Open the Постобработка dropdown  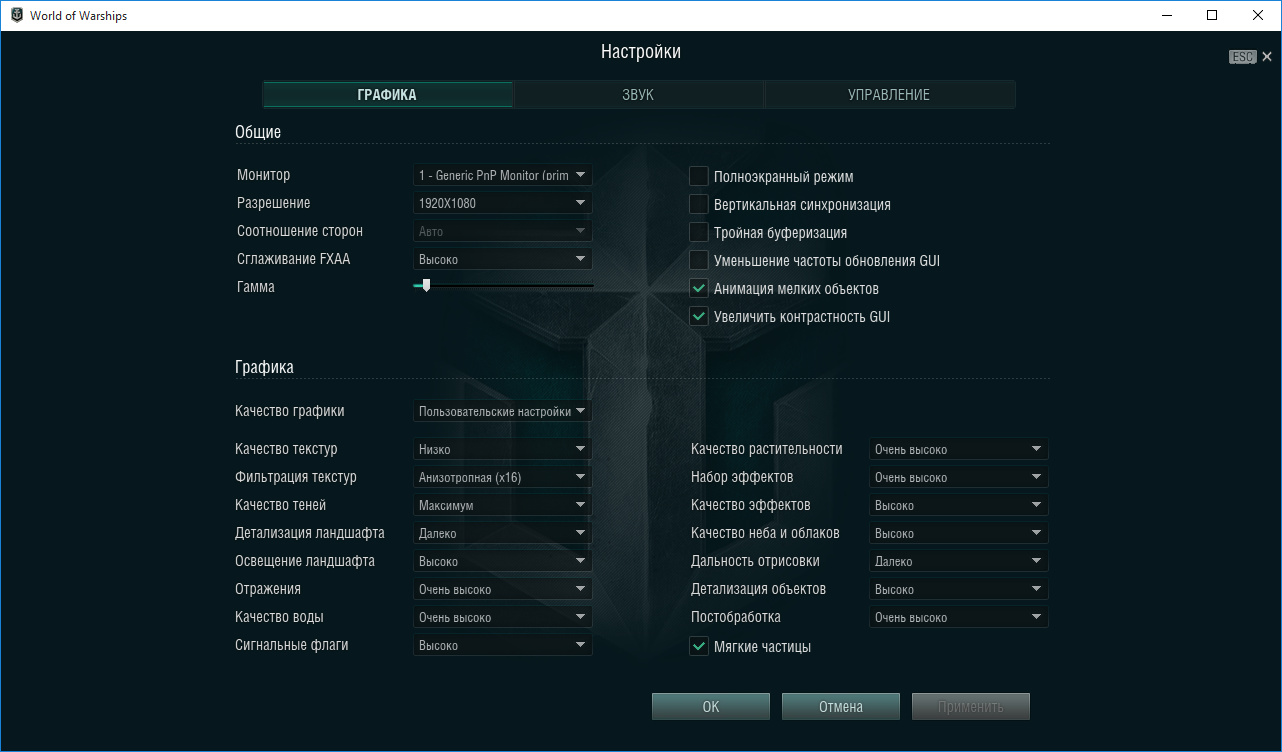coord(959,617)
